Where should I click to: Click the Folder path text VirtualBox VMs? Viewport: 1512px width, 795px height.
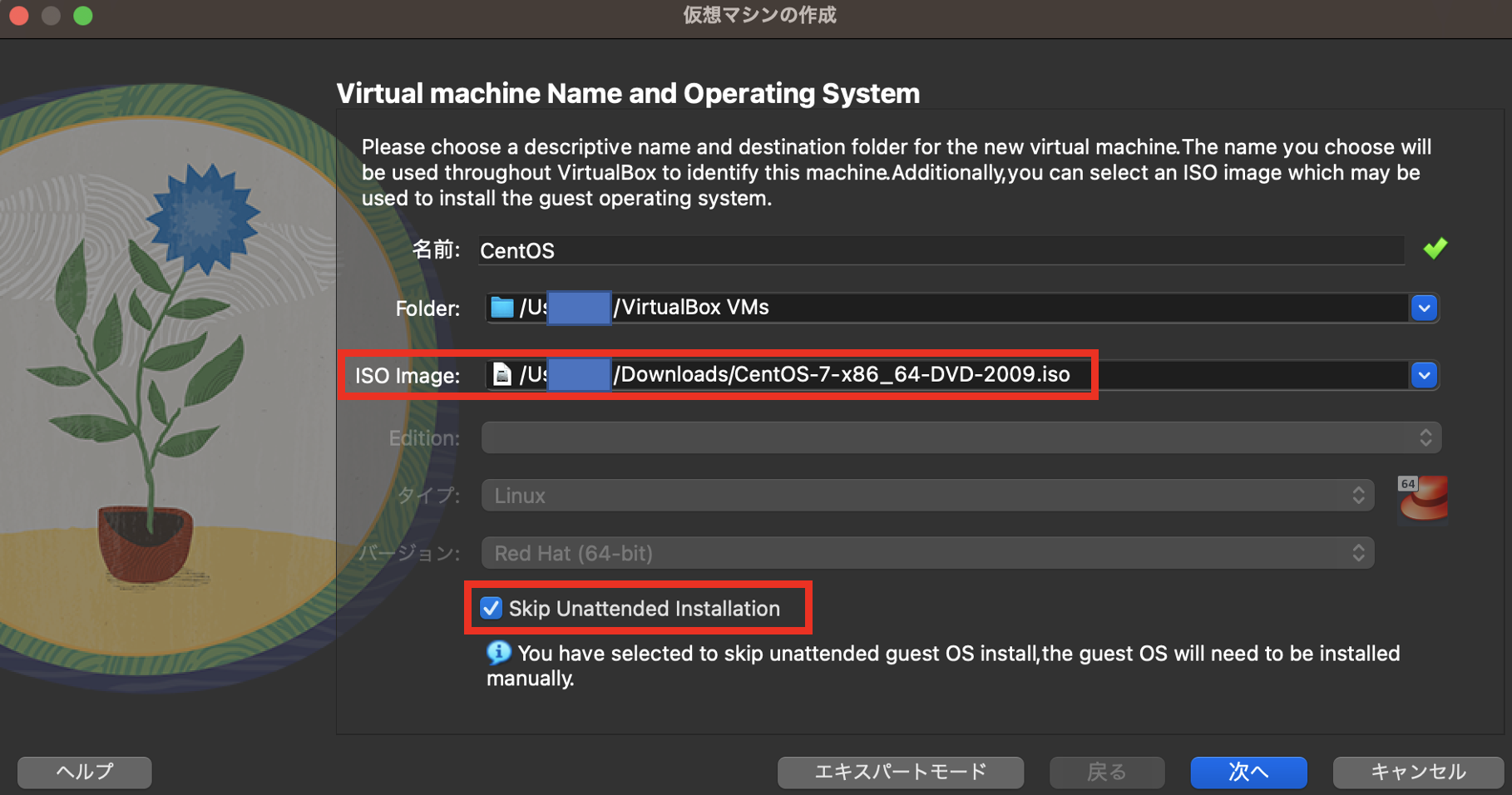[x=691, y=308]
